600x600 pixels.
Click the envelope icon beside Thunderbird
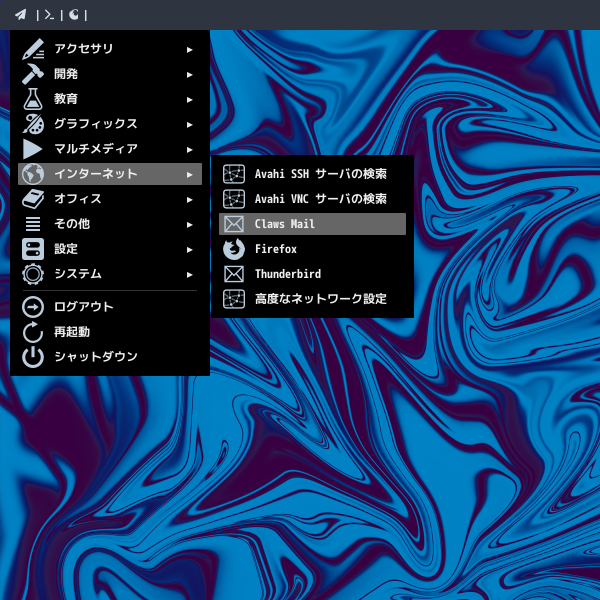coord(234,274)
